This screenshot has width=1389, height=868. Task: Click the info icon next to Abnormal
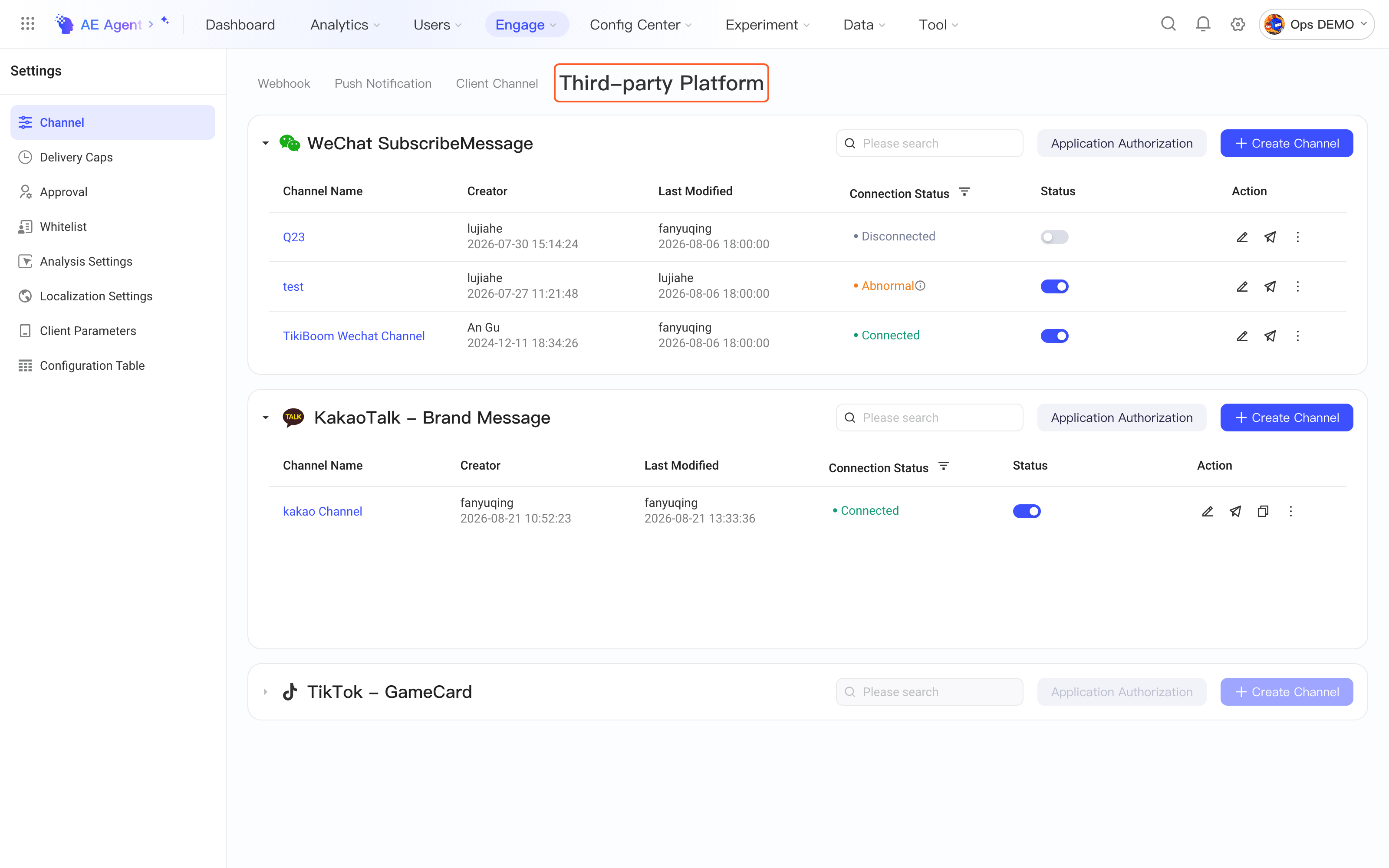[x=920, y=286]
